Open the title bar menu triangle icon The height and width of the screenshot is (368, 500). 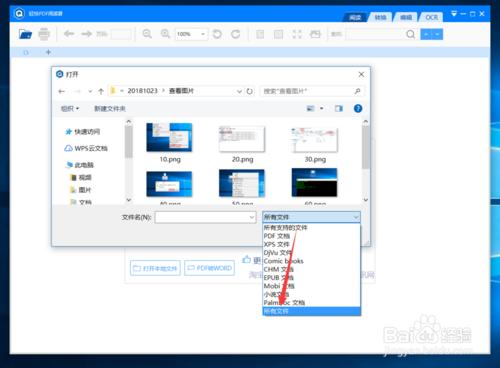click(454, 14)
